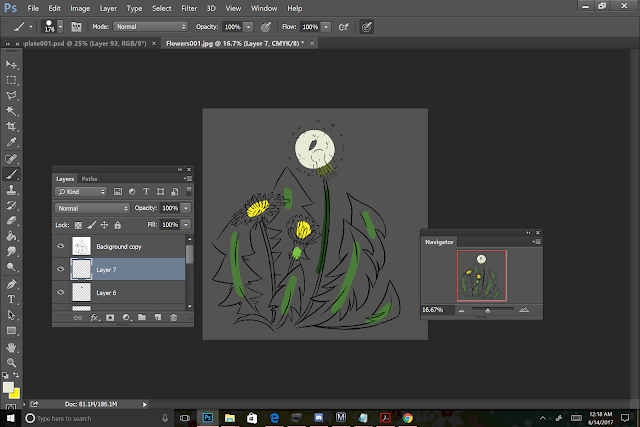Toggle pressure for size button
640x427 pixels.
click(x=367, y=27)
